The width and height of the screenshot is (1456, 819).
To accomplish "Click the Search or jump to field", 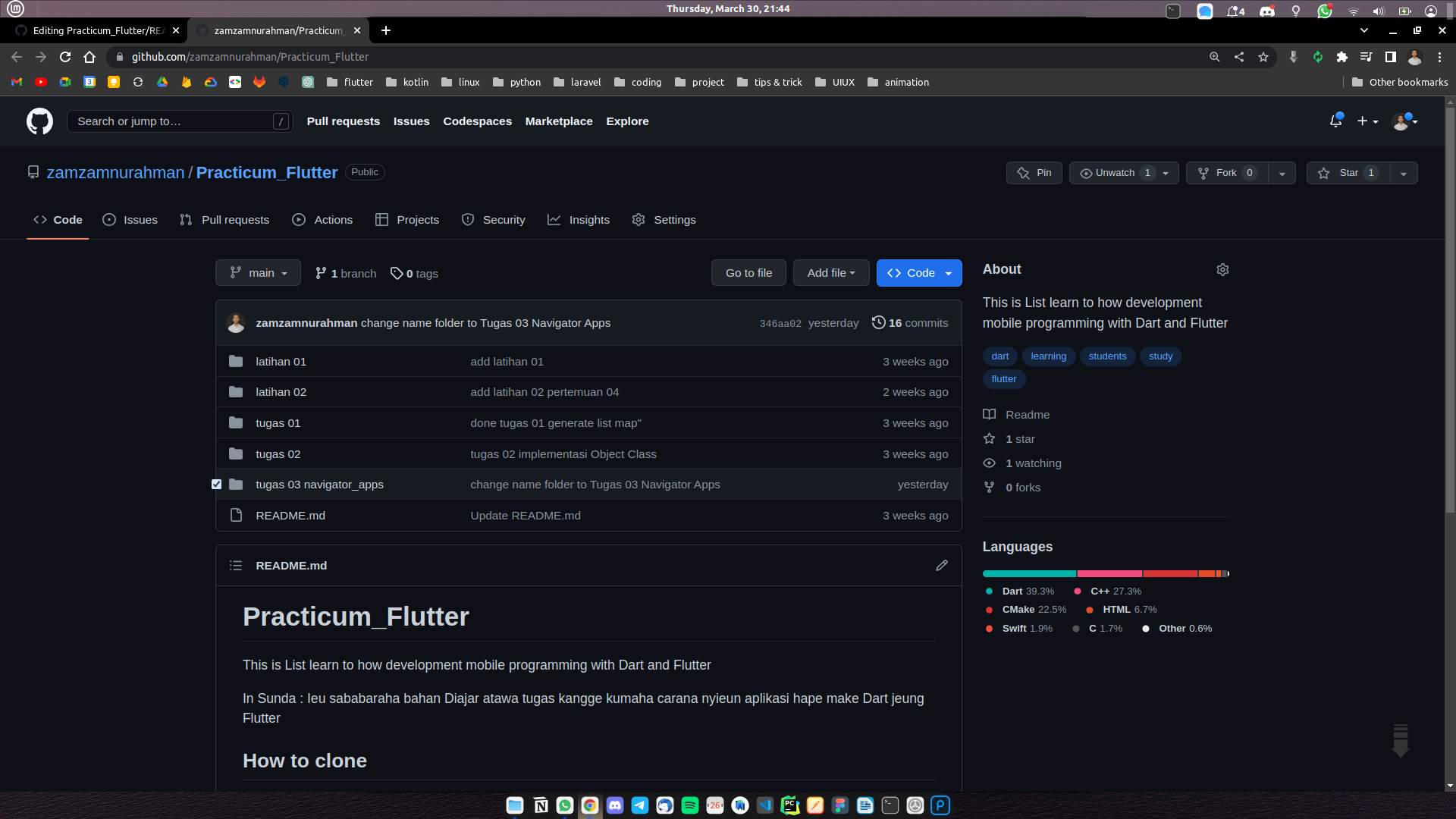I will click(x=179, y=121).
